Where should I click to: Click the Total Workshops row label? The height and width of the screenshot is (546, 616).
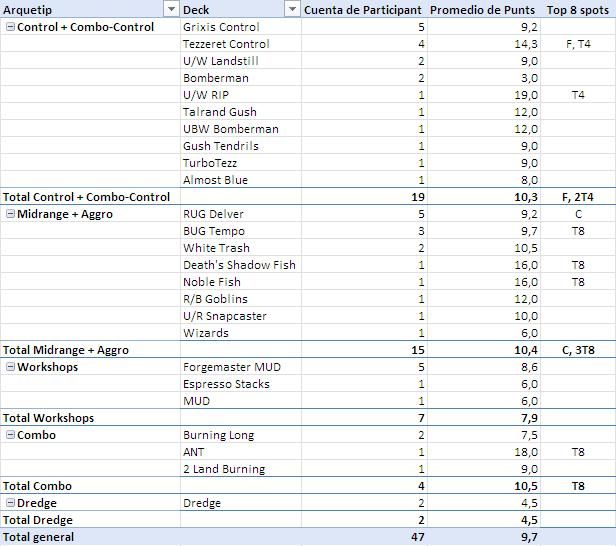point(48,418)
